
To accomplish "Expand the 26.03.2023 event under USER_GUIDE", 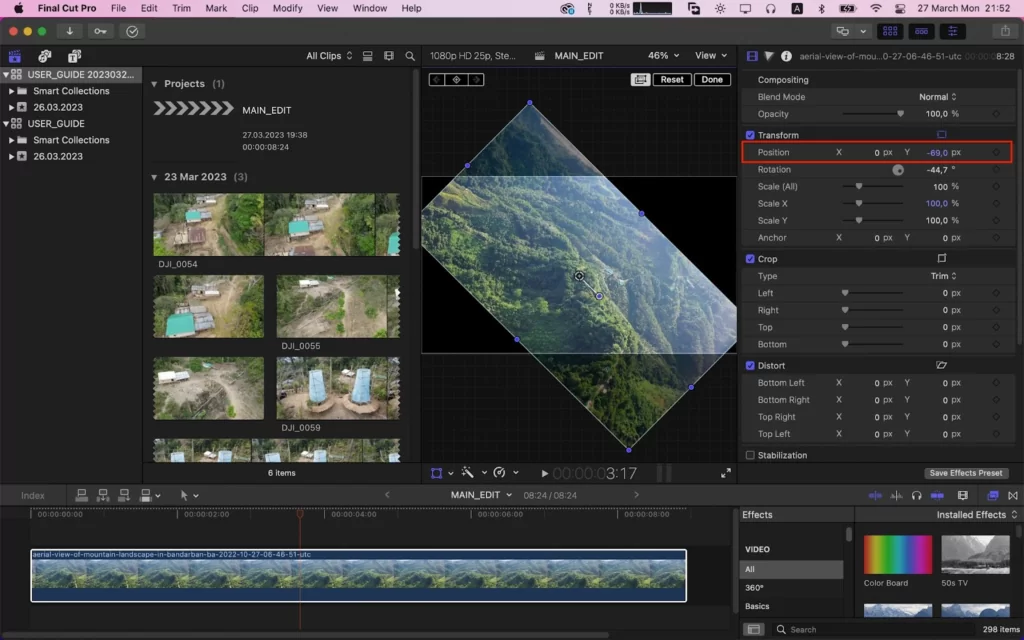I will pyautogui.click(x=11, y=157).
